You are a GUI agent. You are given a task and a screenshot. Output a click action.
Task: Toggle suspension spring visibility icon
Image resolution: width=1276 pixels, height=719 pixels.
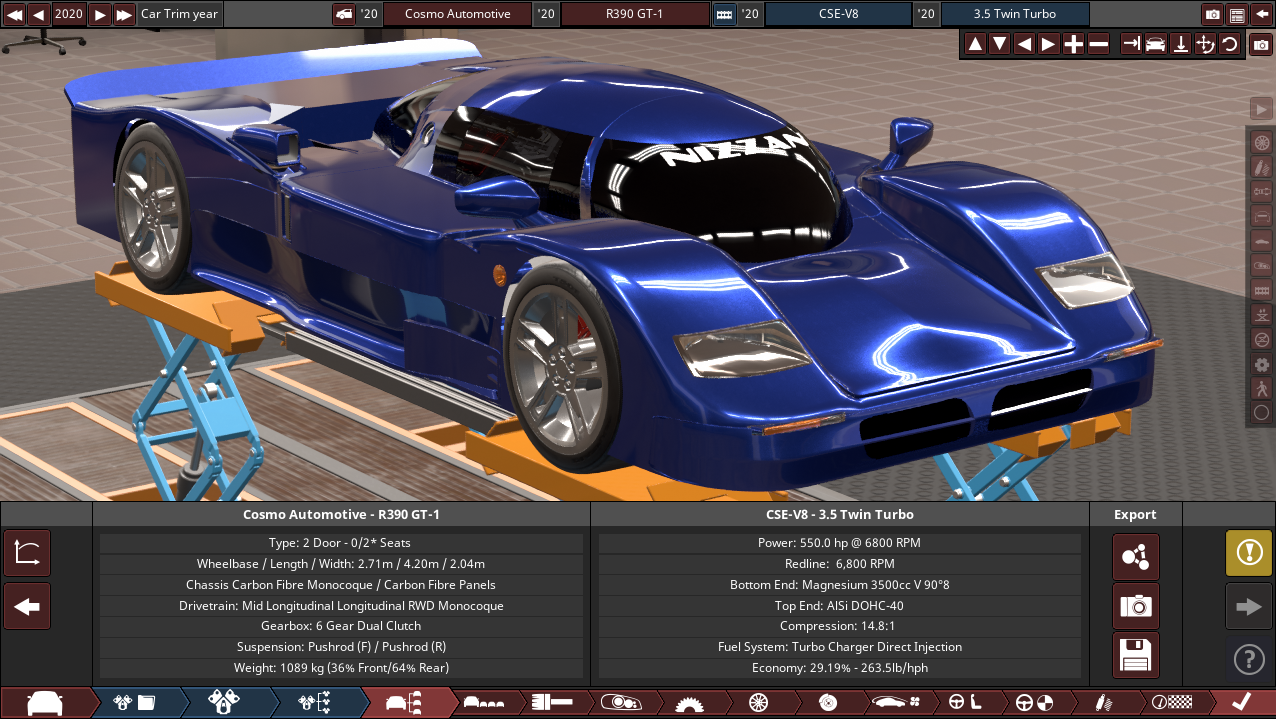(x=1261, y=166)
